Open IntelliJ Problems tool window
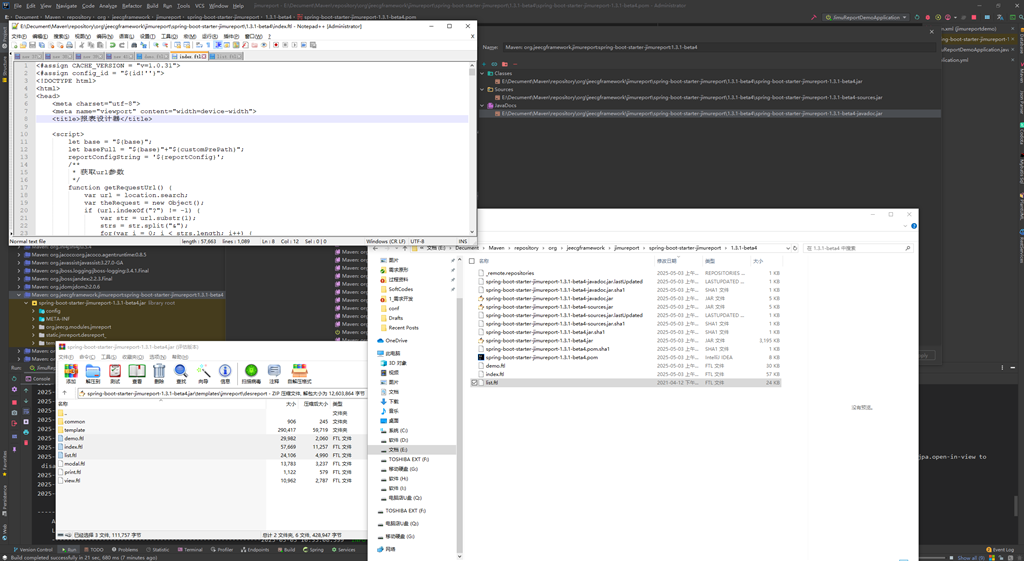Screen dimensions: 1024x561 [125, 550]
